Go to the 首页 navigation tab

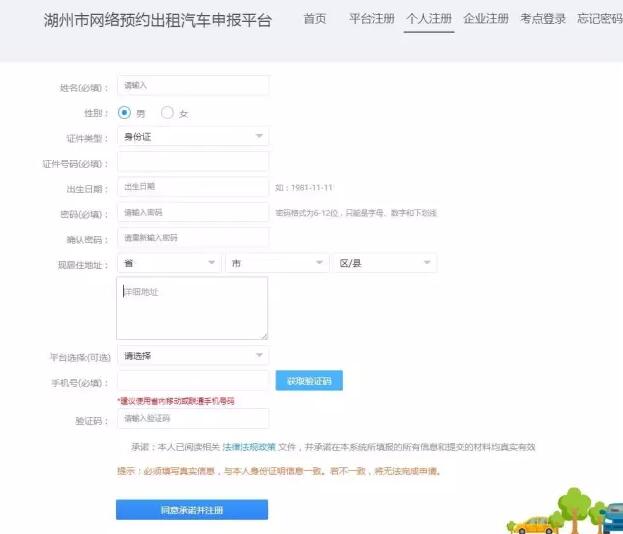click(315, 19)
